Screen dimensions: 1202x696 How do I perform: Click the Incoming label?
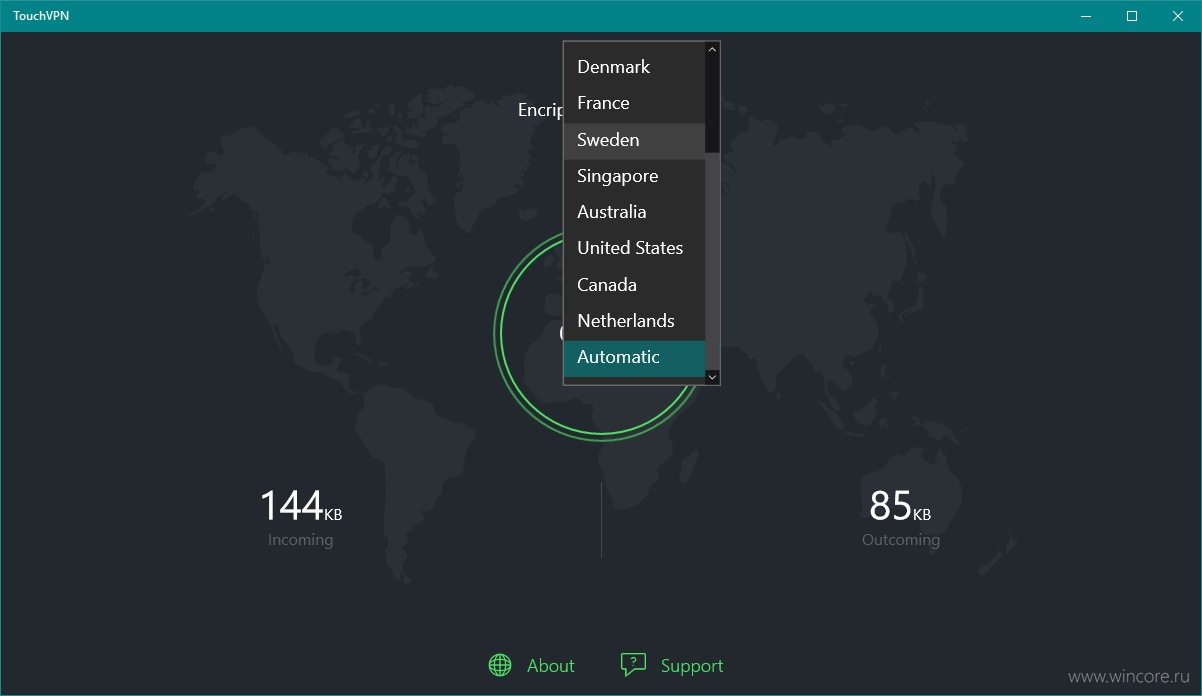tap(301, 540)
